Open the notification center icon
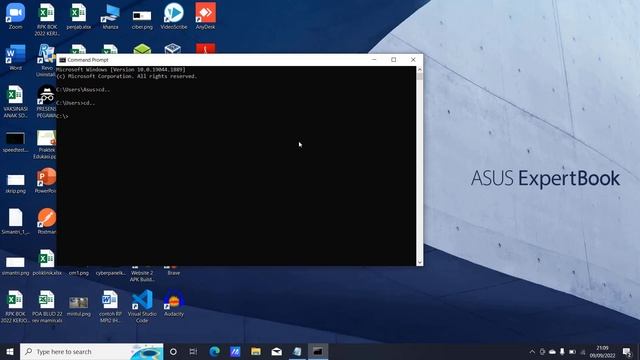 click(627, 351)
